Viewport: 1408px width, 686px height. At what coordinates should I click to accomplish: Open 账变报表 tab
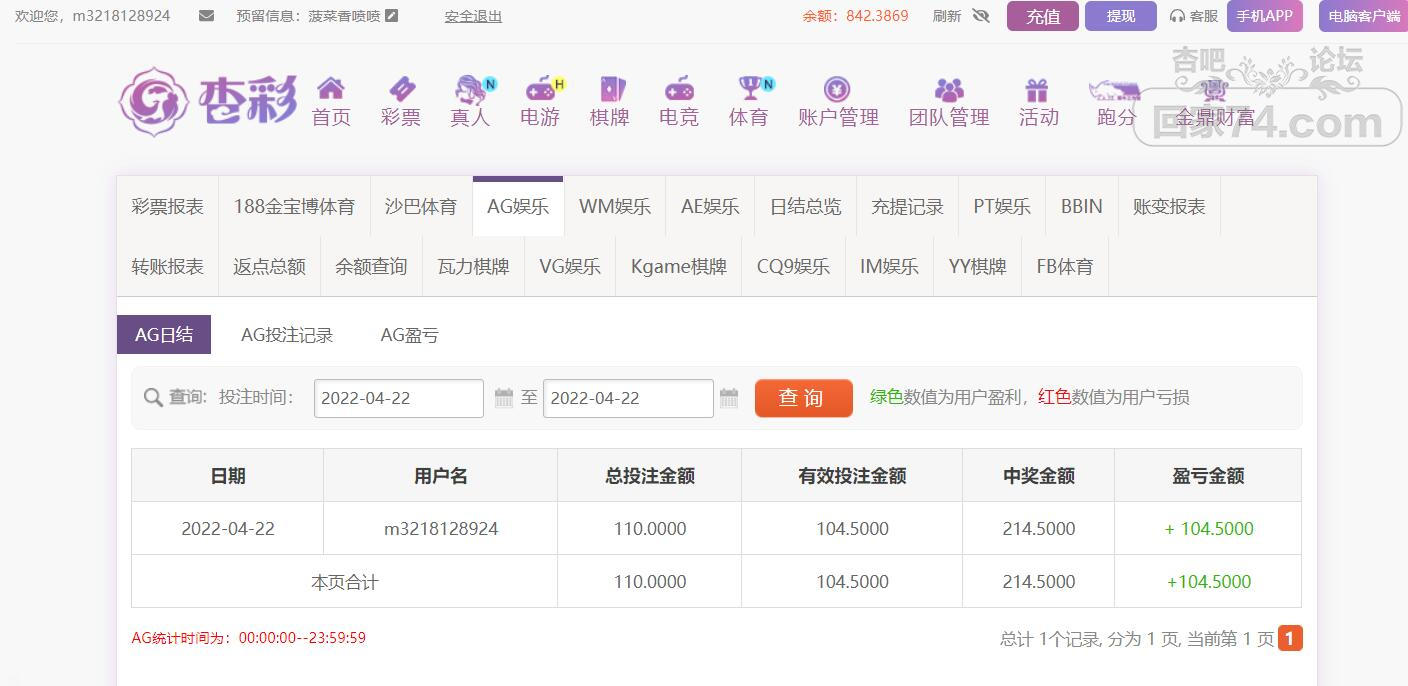[x=1169, y=207]
